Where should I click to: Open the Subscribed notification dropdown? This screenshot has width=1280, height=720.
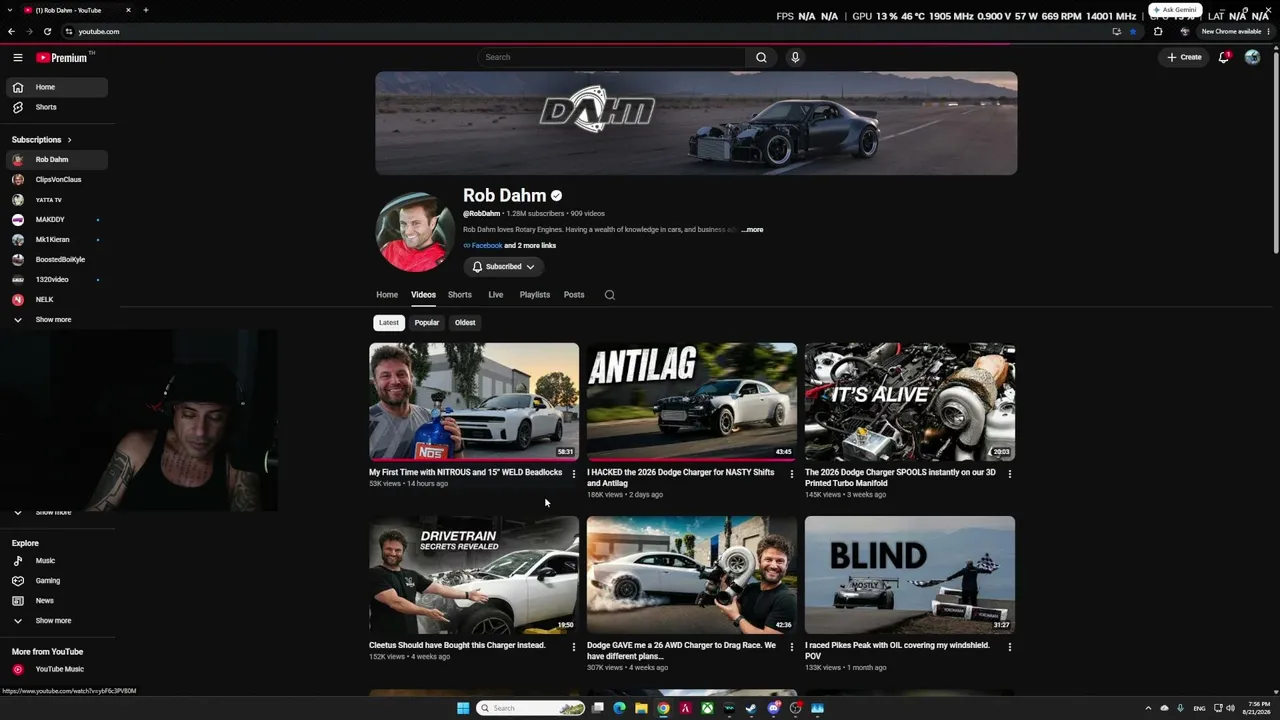tap(503, 267)
